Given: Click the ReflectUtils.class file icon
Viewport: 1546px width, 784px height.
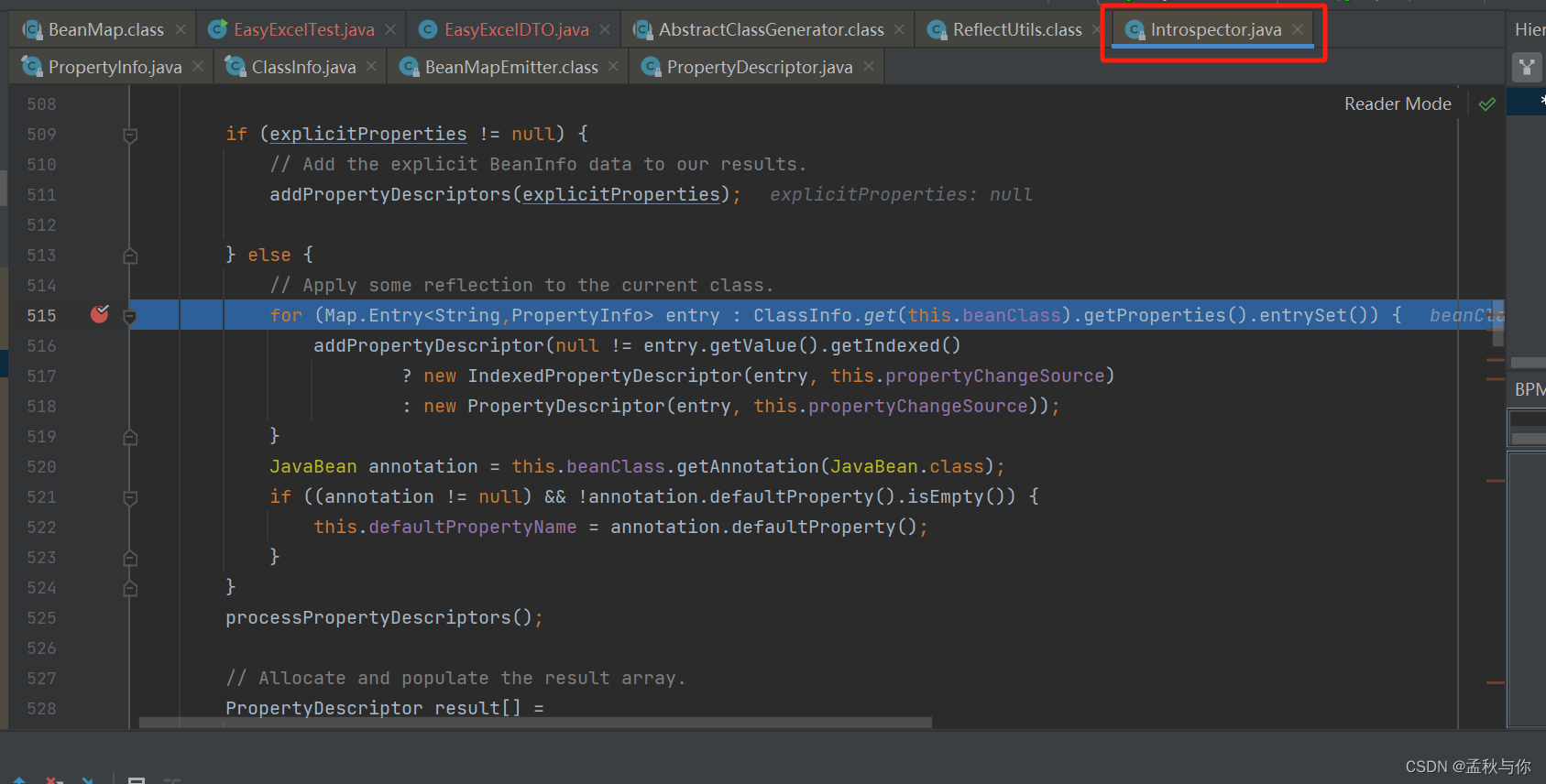Looking at the screenshot, I should 937,30.
